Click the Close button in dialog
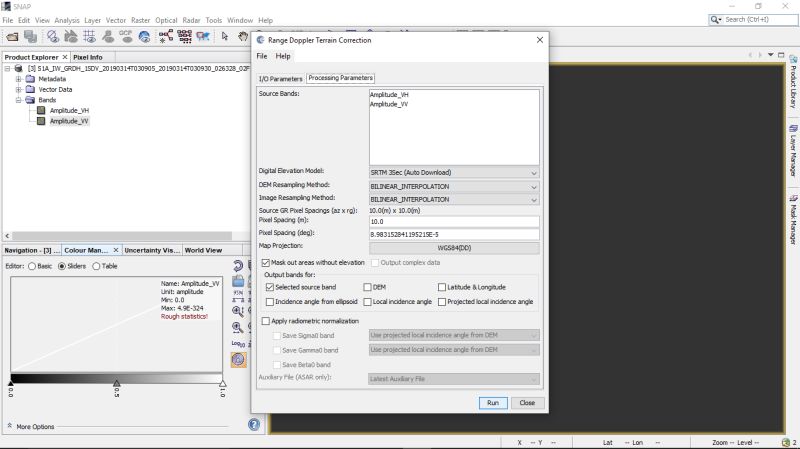 (527, 403)
